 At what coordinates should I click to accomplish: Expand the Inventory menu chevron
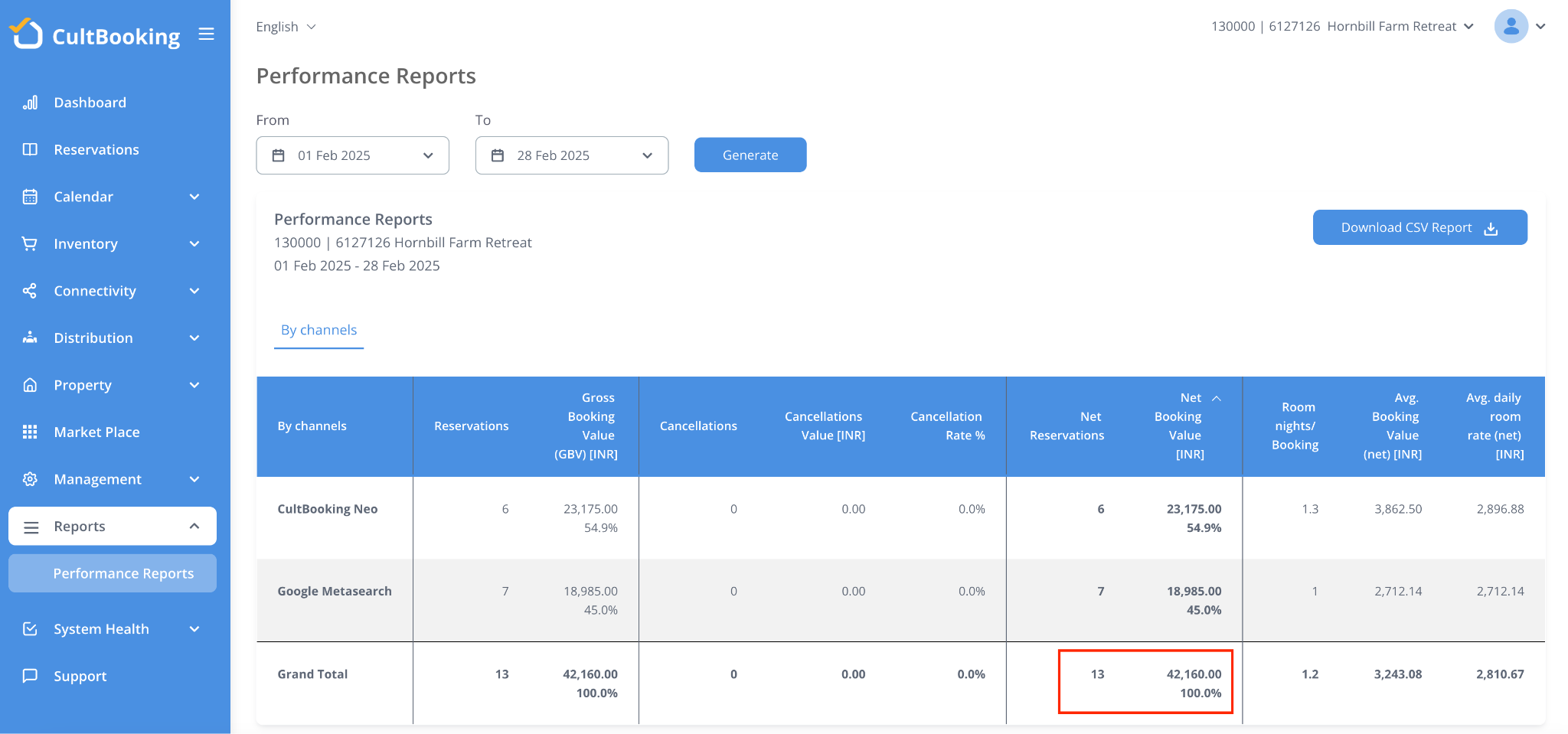coord(194,244)
